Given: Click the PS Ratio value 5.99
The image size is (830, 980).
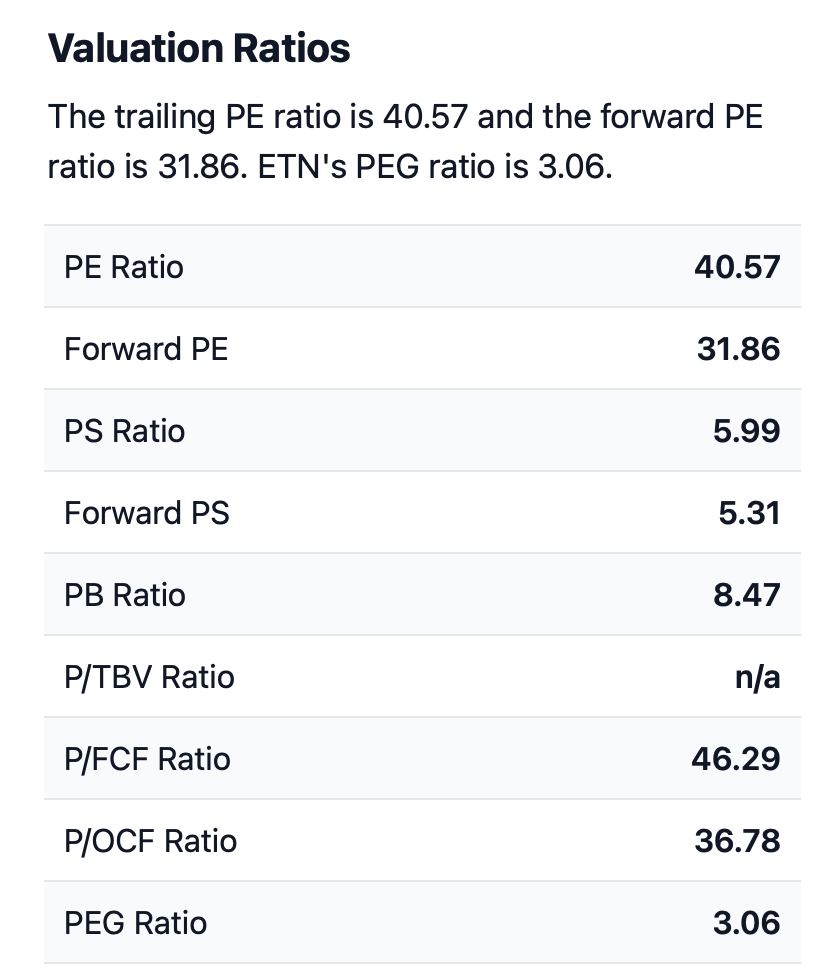Looking at the screenshot, I should [x=748, y=431].
